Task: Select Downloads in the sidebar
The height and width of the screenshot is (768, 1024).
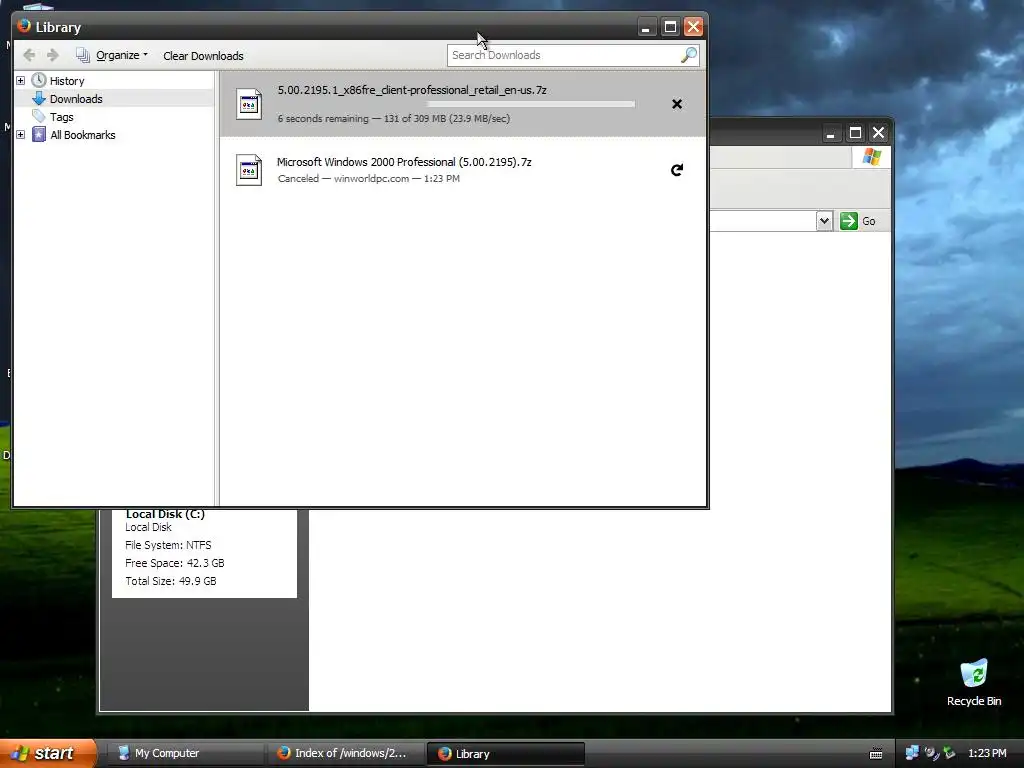Action: pos(76,99)
